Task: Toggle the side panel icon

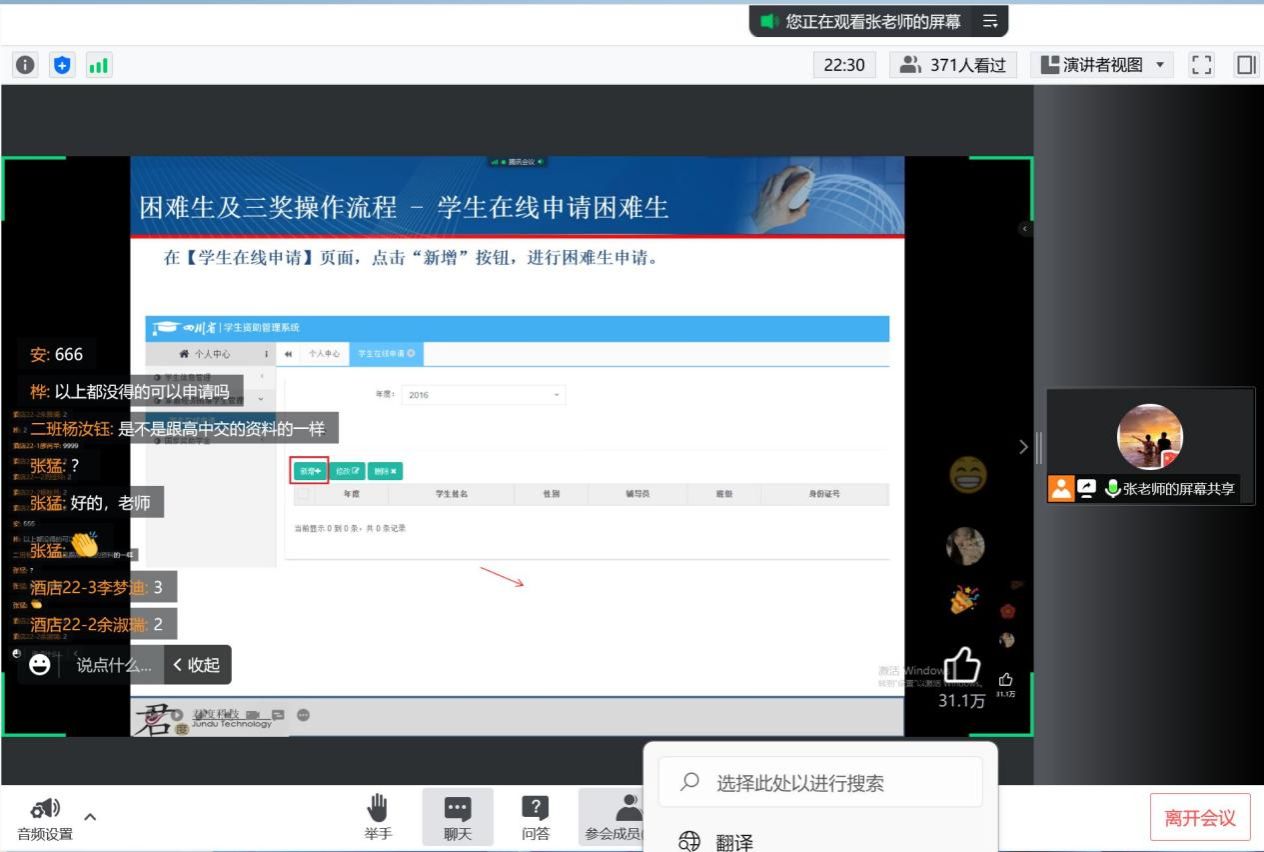Action: (x=1246, y=65)
